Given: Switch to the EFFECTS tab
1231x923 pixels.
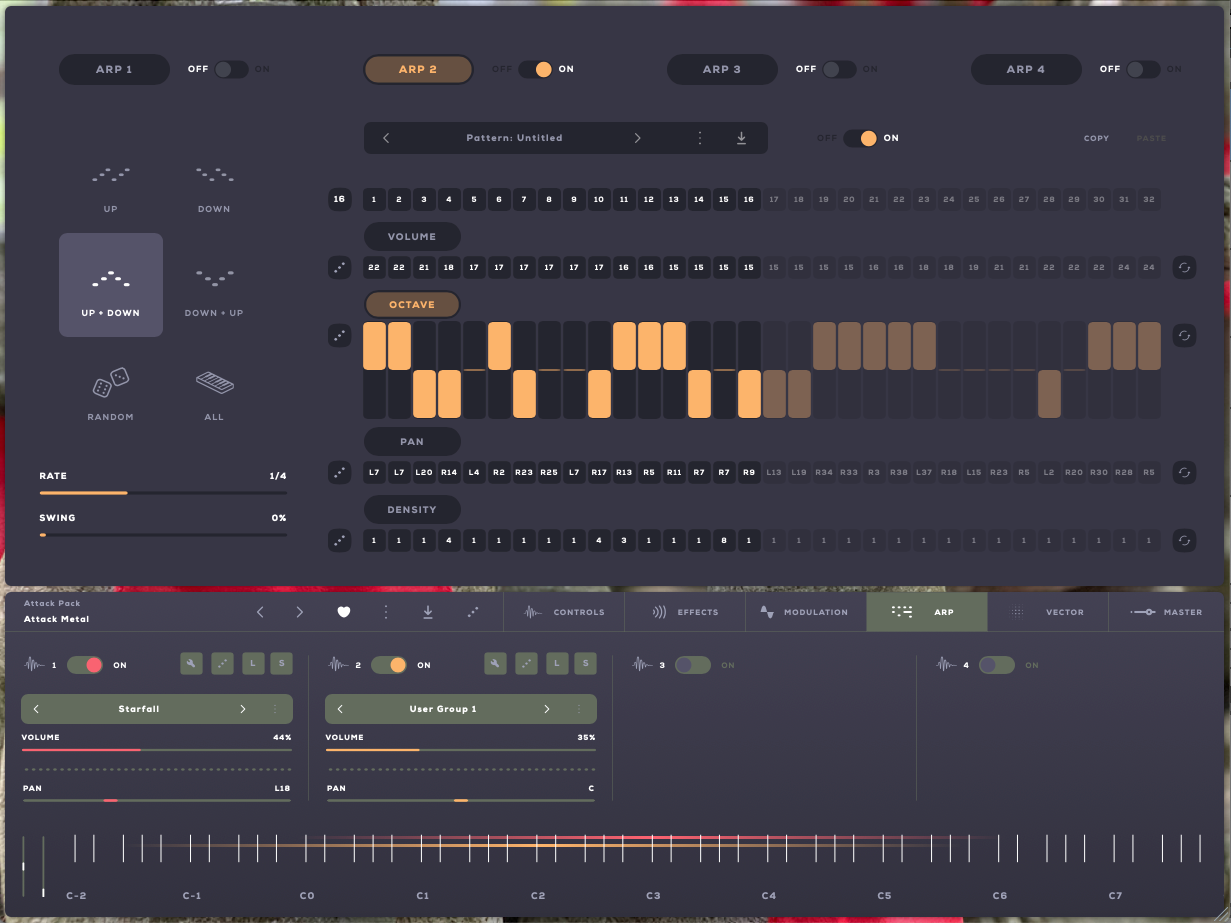Looking at the screenshot, I should pos(685,612).
